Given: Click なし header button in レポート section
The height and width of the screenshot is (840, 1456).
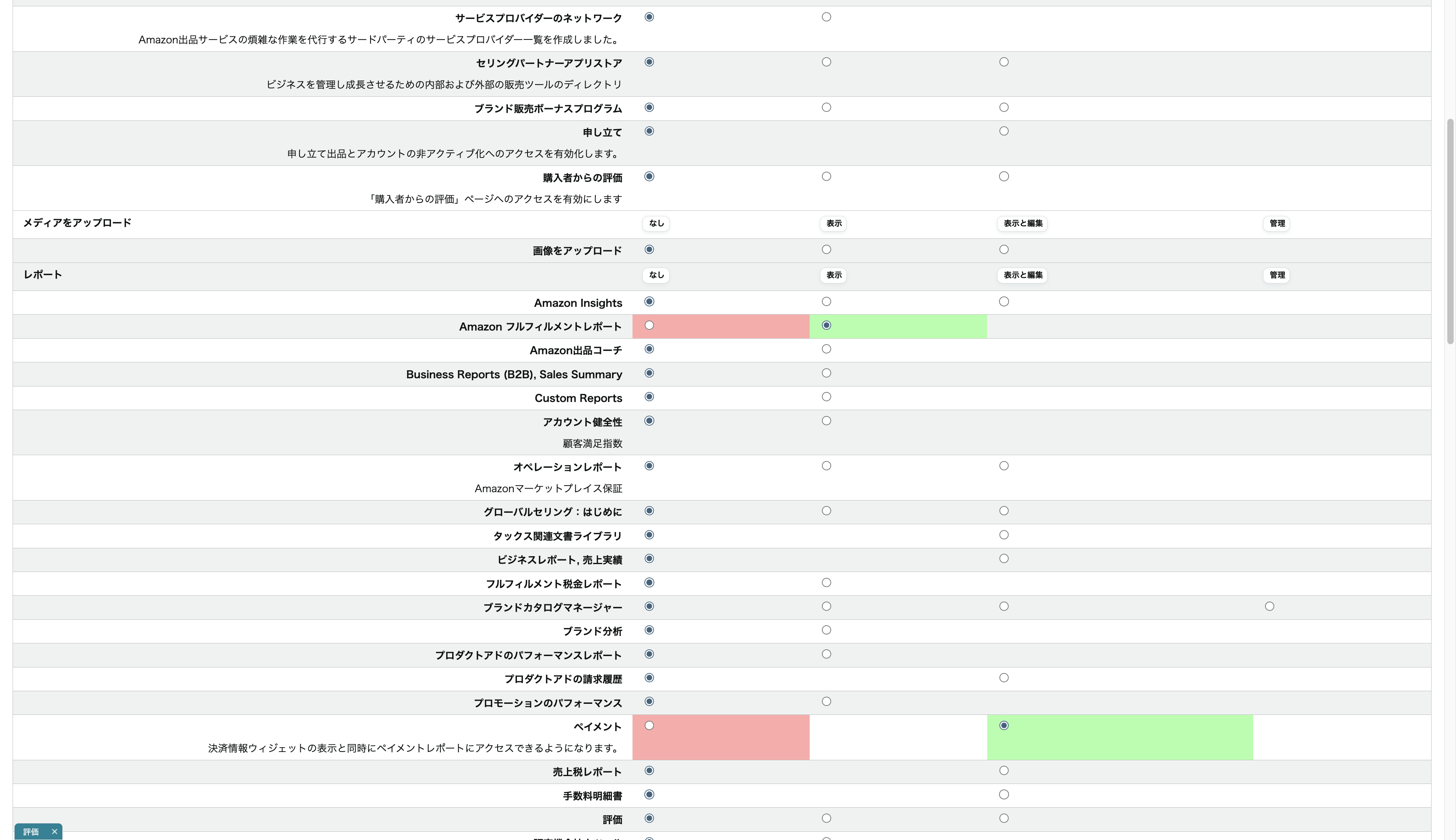Looking at the screenshot, I should [x=656, y=275].
